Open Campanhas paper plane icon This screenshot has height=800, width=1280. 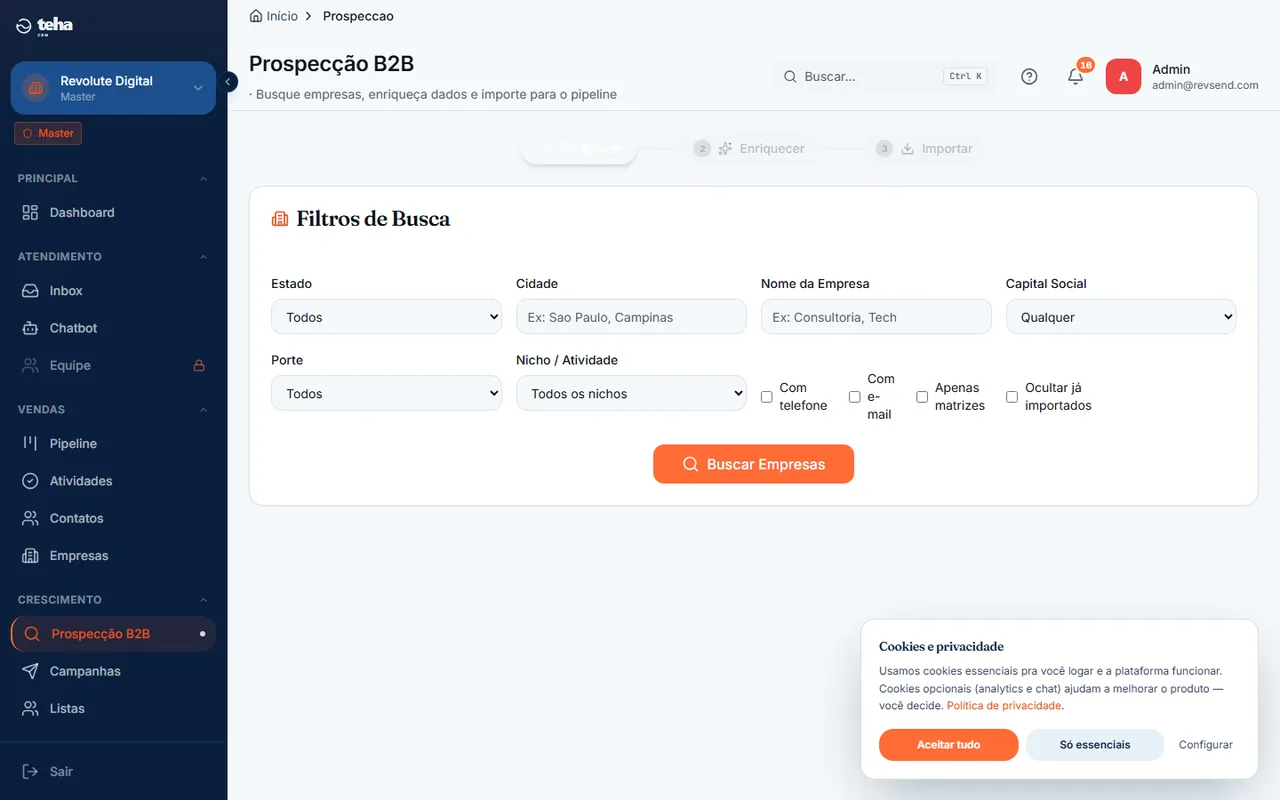(30, 671)
